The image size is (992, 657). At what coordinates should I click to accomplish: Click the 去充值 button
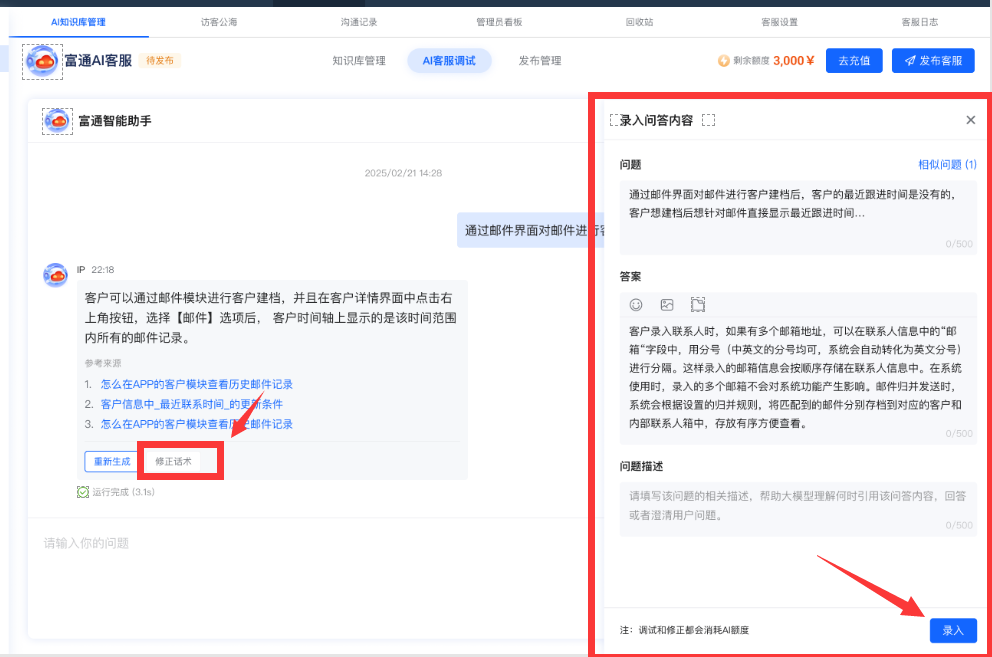click(x=853, y=61)
